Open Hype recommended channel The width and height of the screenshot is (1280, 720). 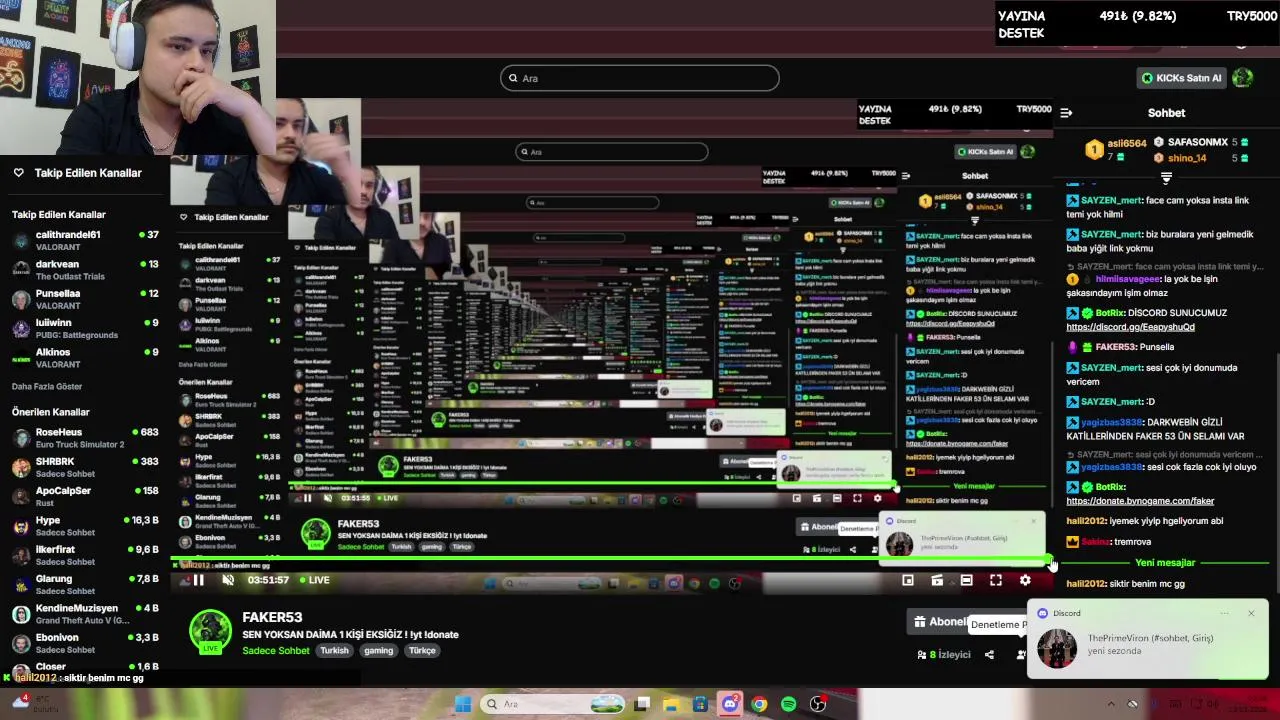point(85,526)
